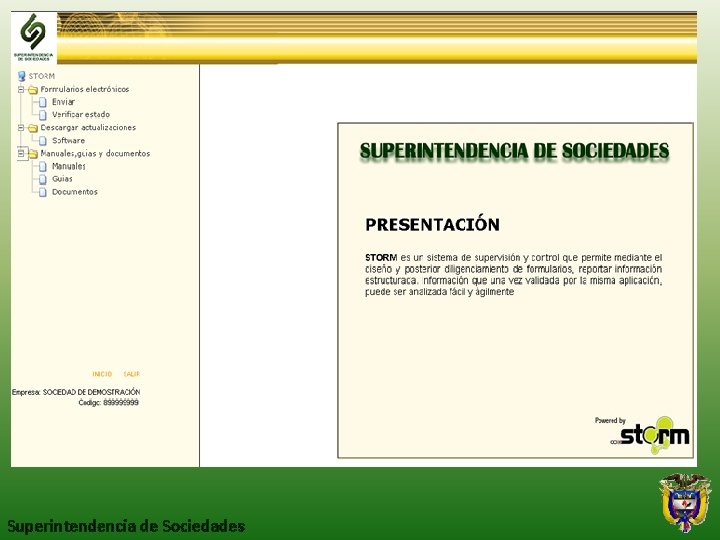
Task: Open the Software download item
Action: [x=68, y=141]
